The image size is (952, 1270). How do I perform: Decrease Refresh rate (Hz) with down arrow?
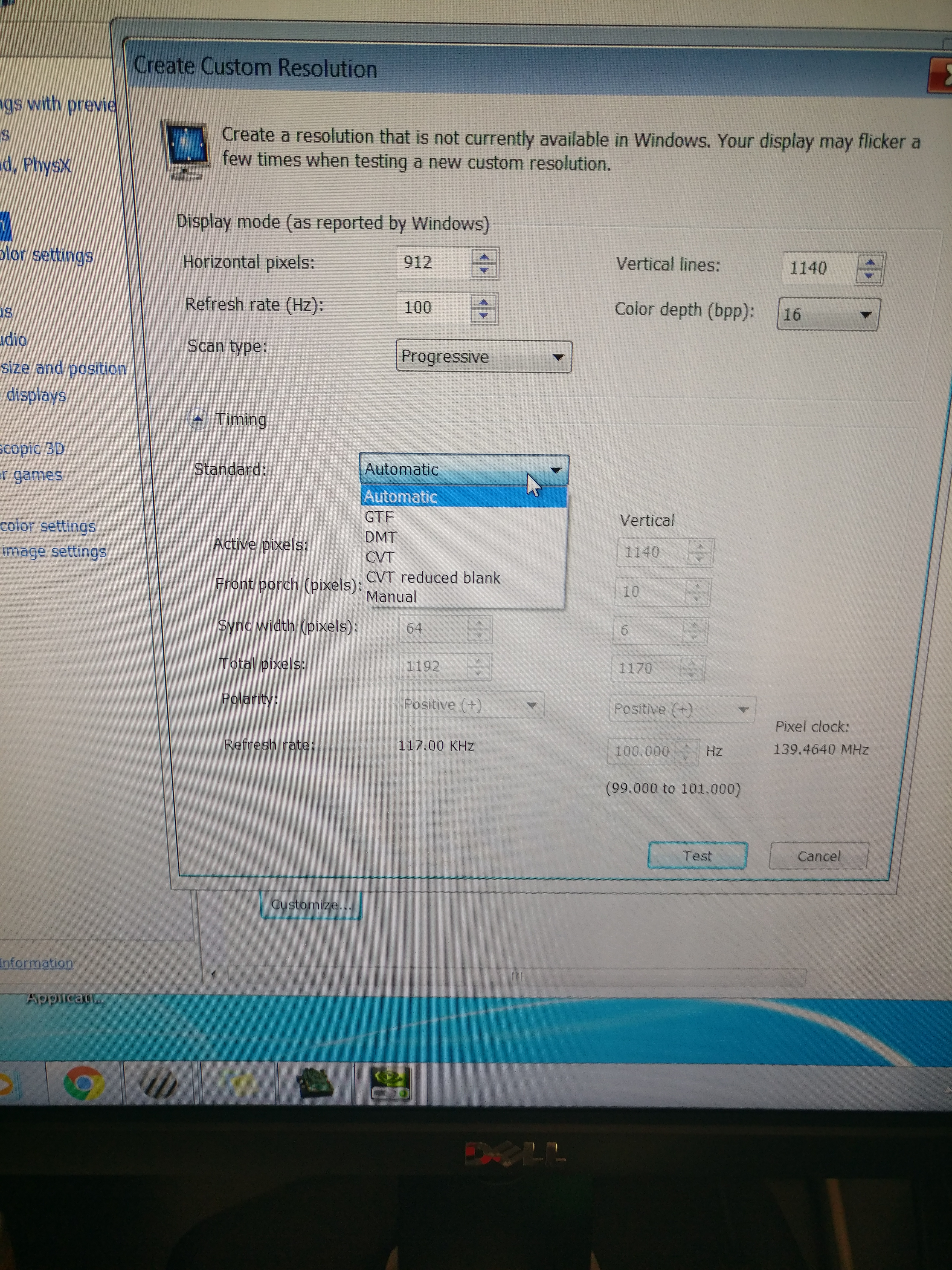483,316
